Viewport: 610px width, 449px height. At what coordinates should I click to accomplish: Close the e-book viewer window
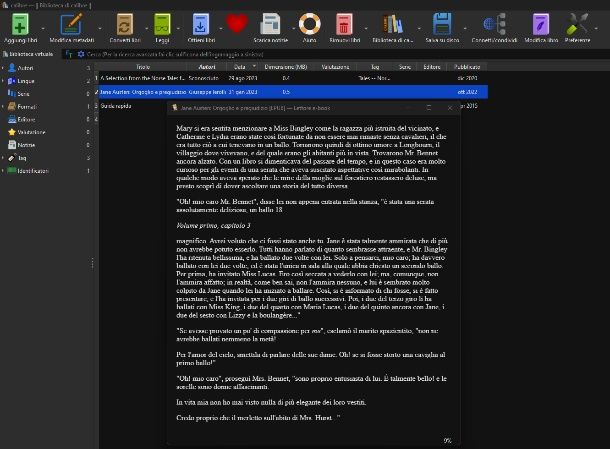pyautogui.click(x=450, y=108)
